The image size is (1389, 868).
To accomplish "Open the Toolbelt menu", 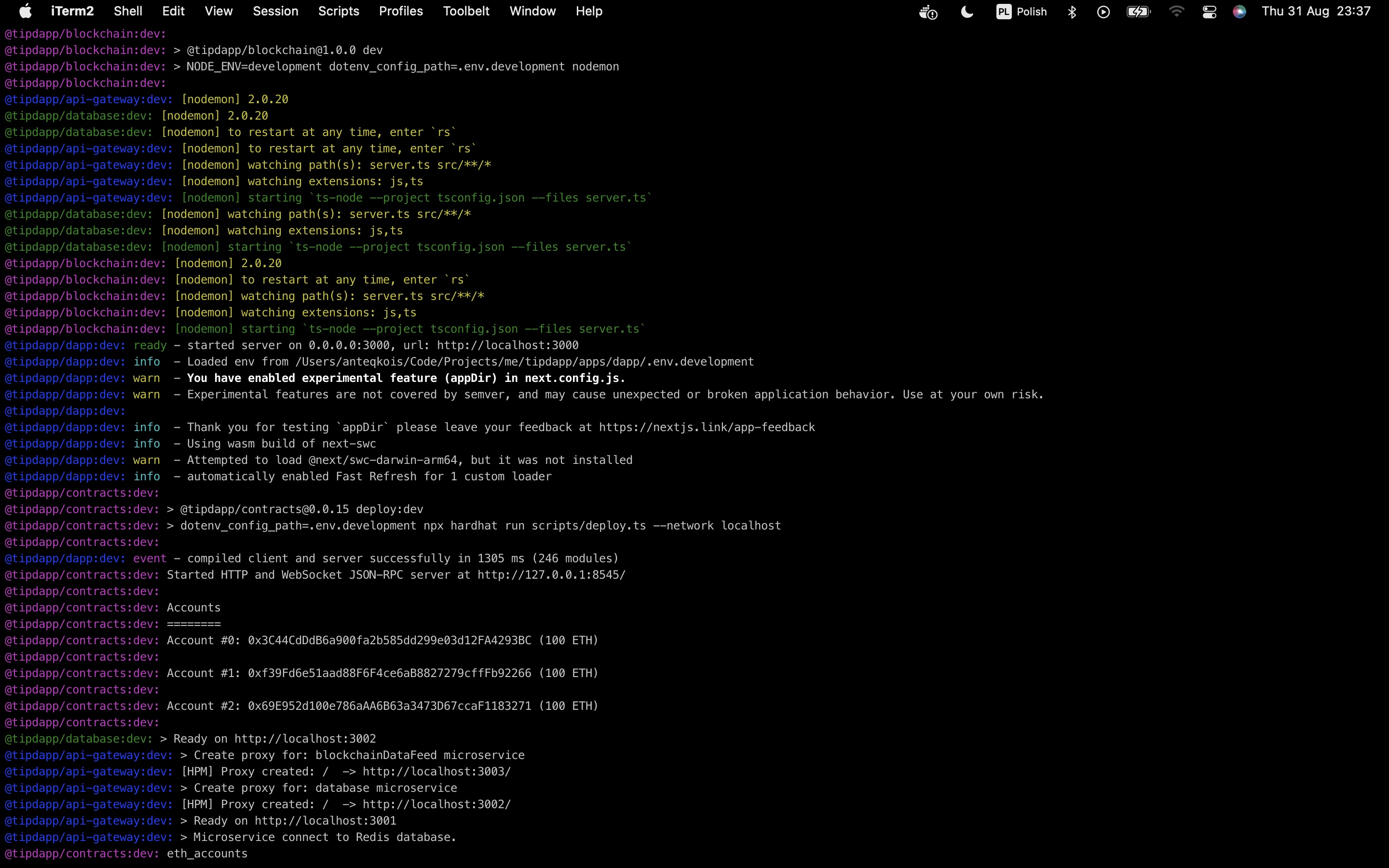I will point(466,12).
